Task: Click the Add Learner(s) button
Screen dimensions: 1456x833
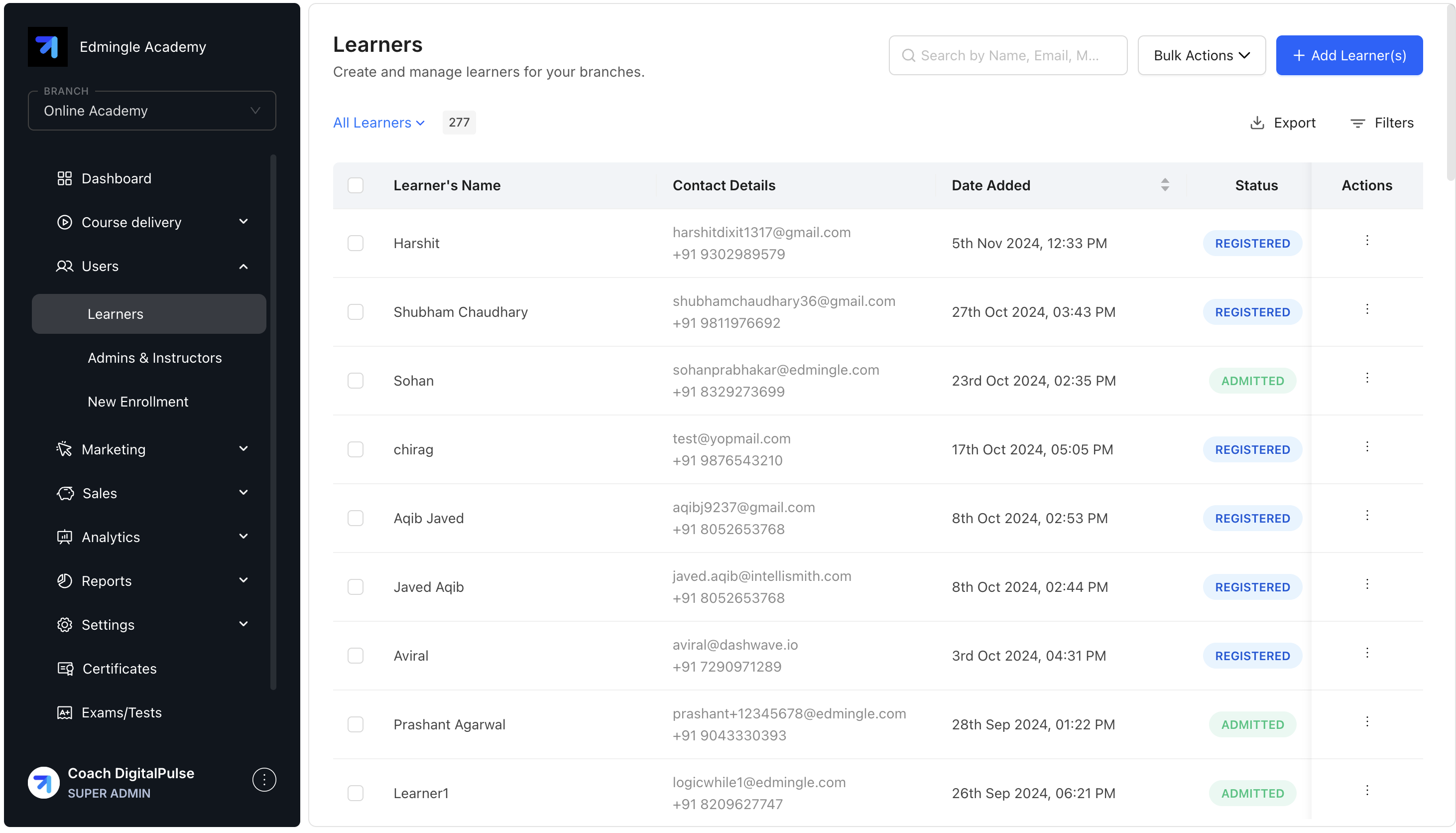Action: pyautogui.click(x=1349, y=55)
